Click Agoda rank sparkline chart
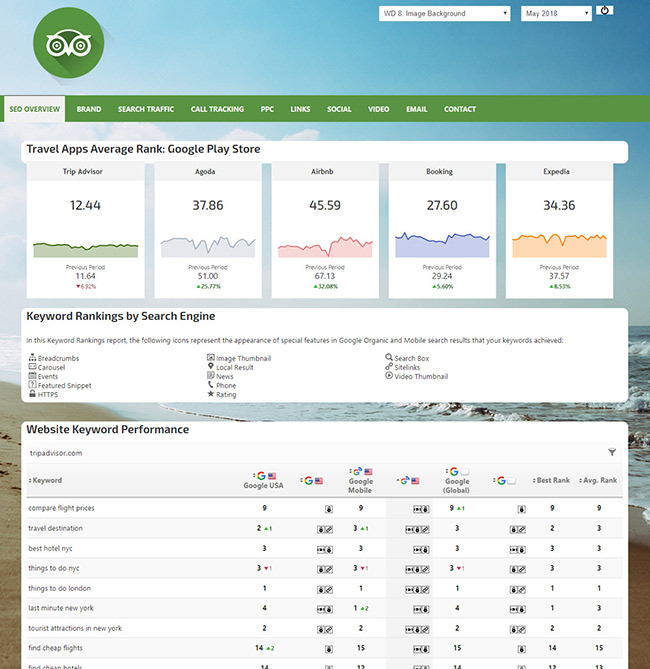 tap(208, 247)
